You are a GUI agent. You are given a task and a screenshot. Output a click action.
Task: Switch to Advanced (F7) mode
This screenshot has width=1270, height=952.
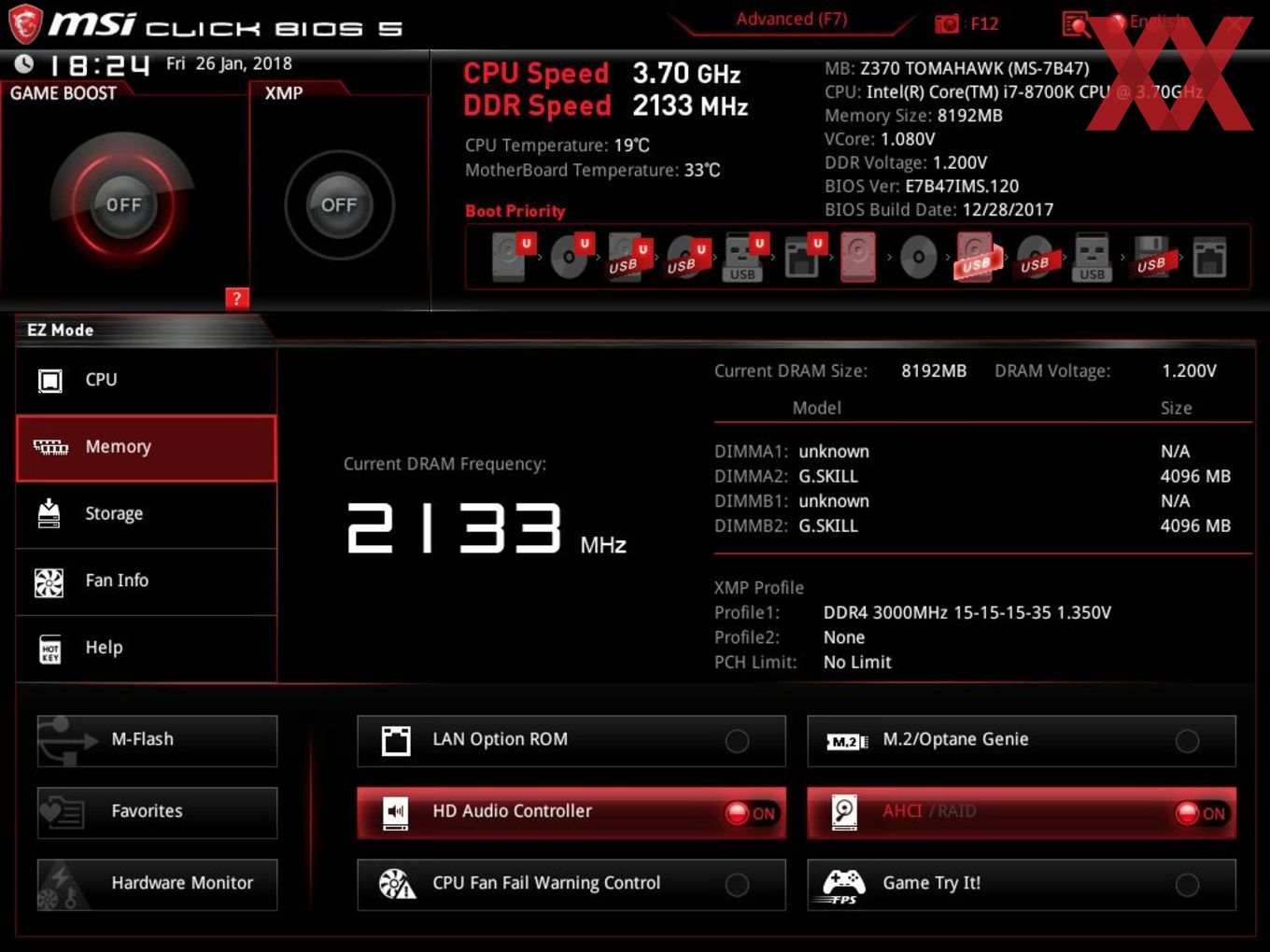792,20
